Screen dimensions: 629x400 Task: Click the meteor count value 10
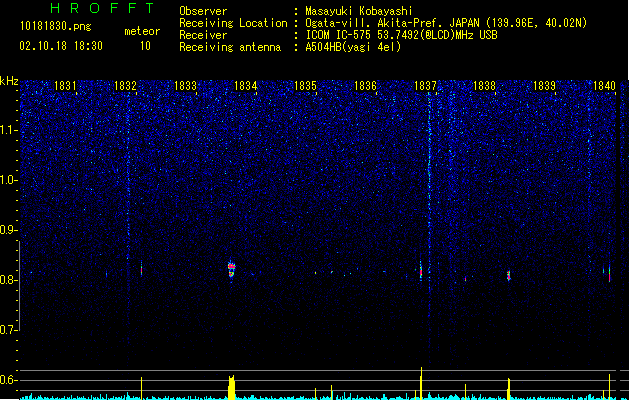click(x=145, y=46)
